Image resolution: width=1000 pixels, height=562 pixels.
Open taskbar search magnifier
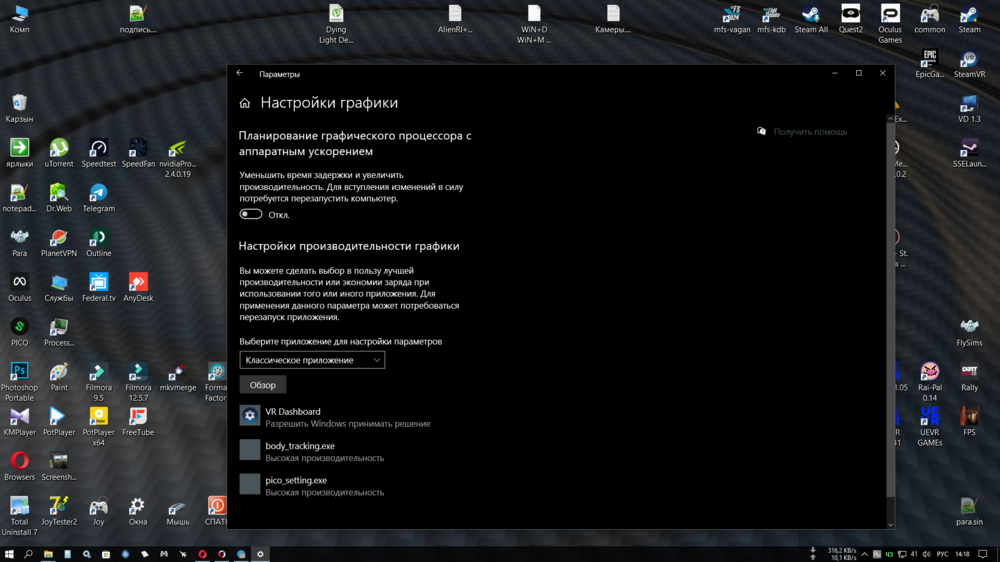28,554
